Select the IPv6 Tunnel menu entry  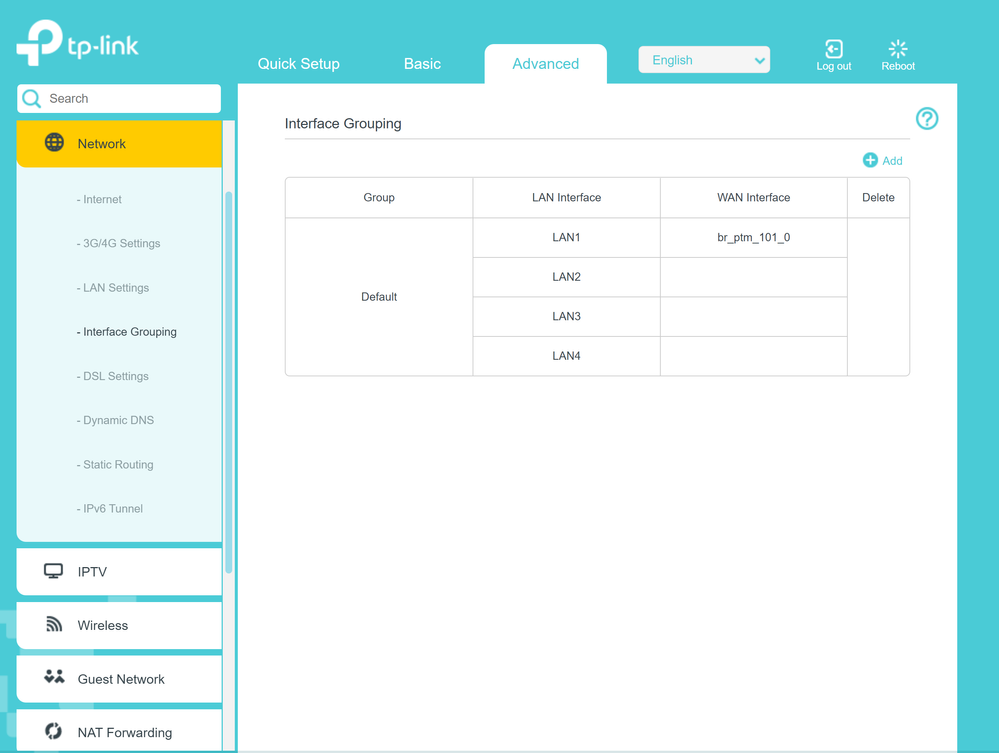click(111, 508)
